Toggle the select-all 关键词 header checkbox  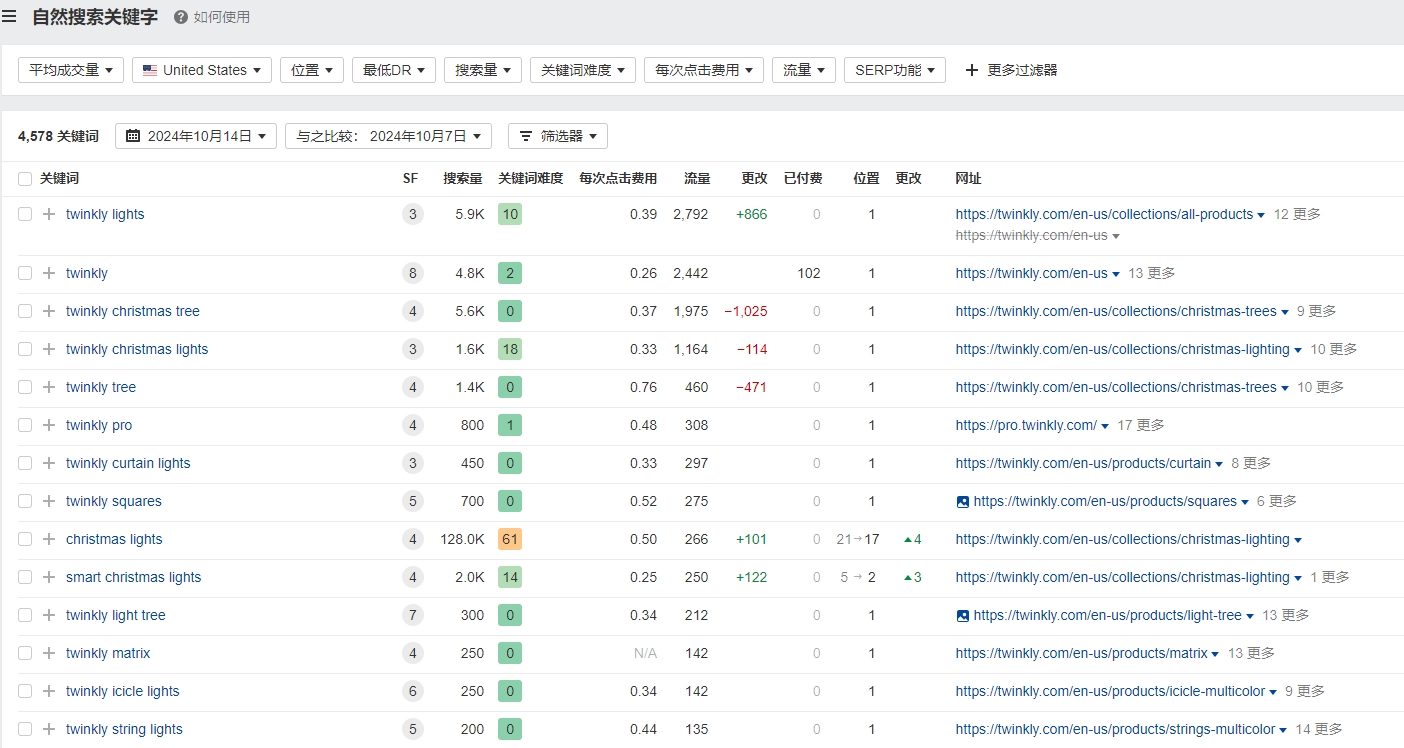[25, 178]
